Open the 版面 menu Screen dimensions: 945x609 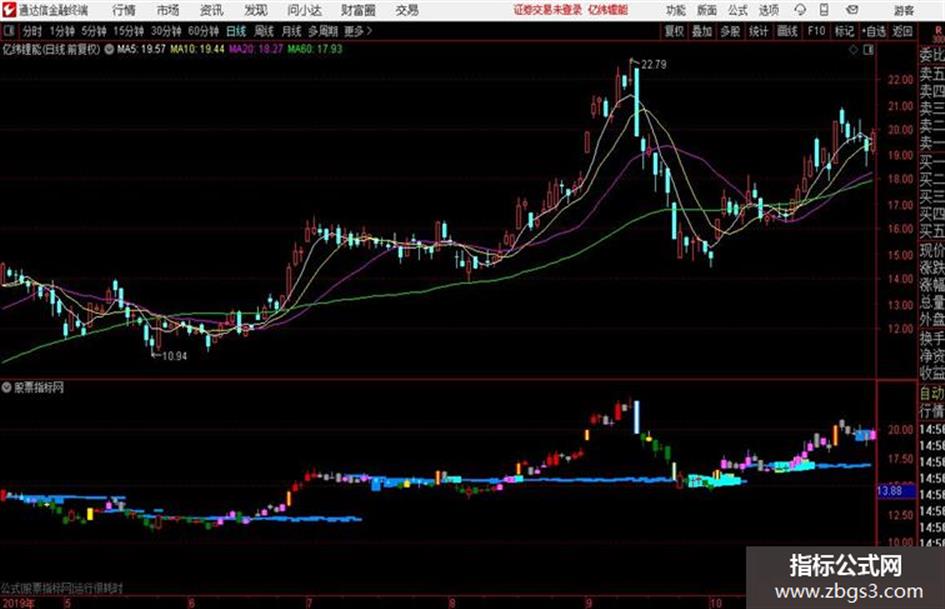[707, 10]
